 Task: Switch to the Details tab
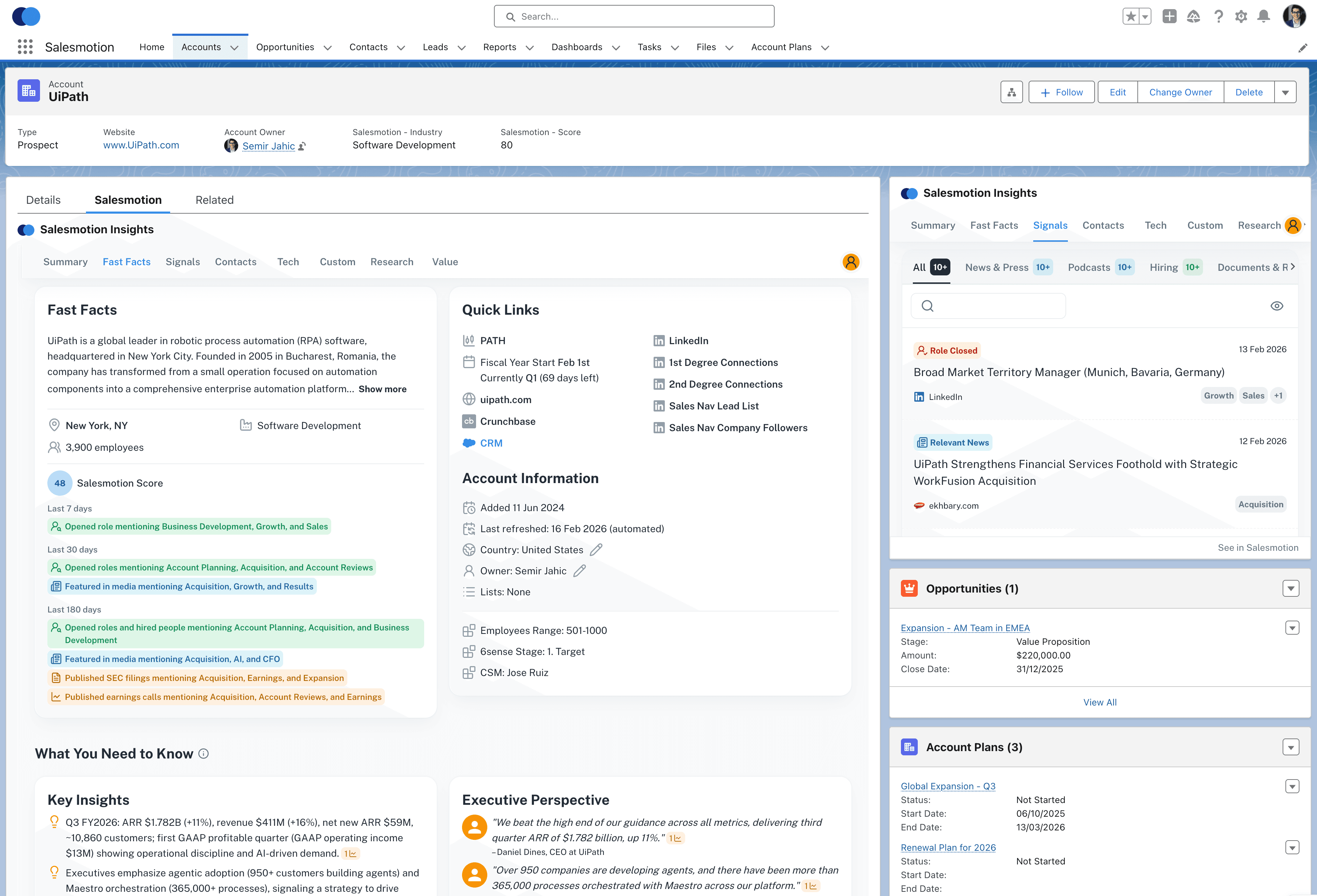[x=43, y=200]
